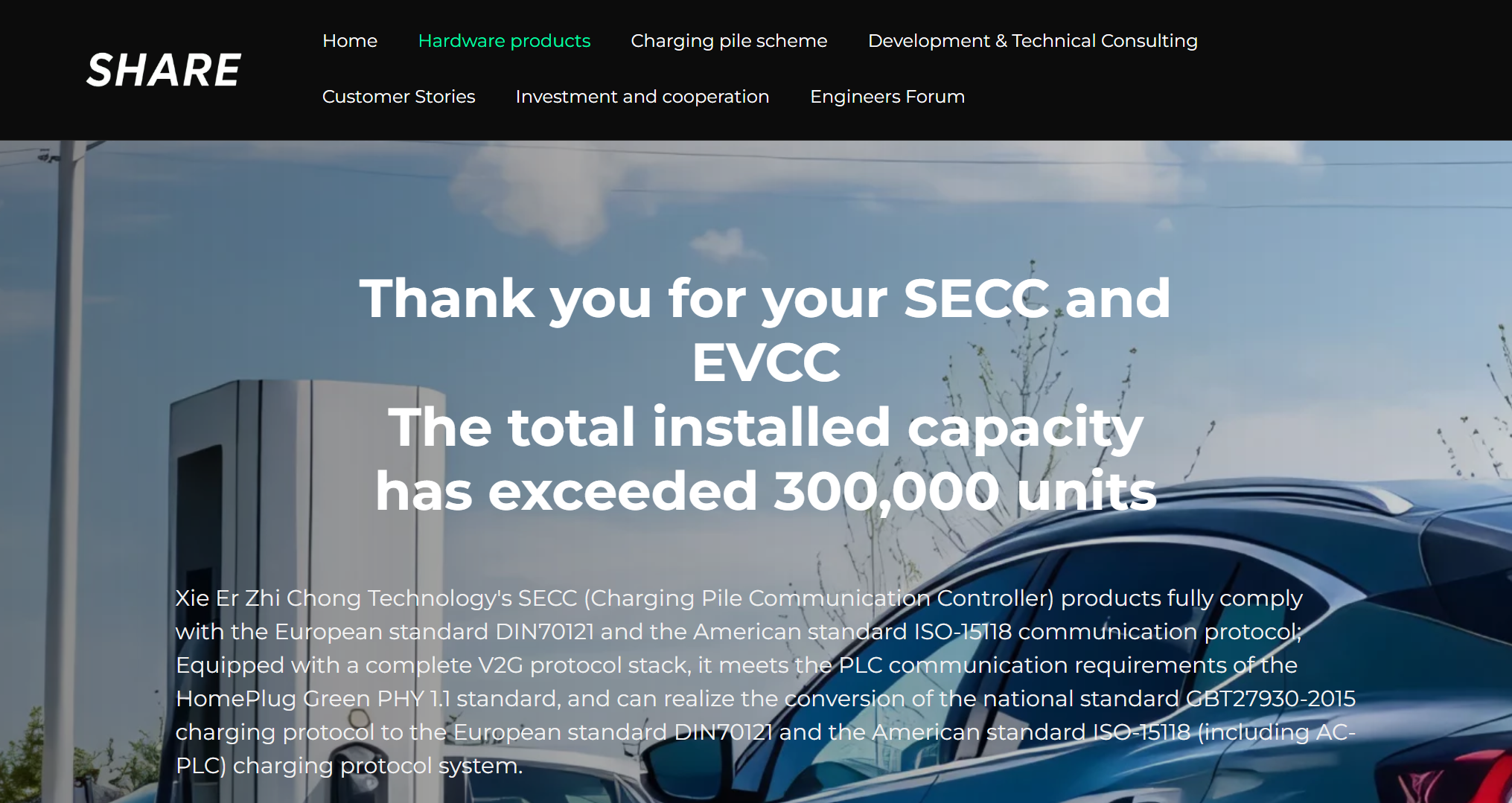Screen dimensions: 1512x803
Task: Visit the Customer Stories page
Action: pos(398,97)
